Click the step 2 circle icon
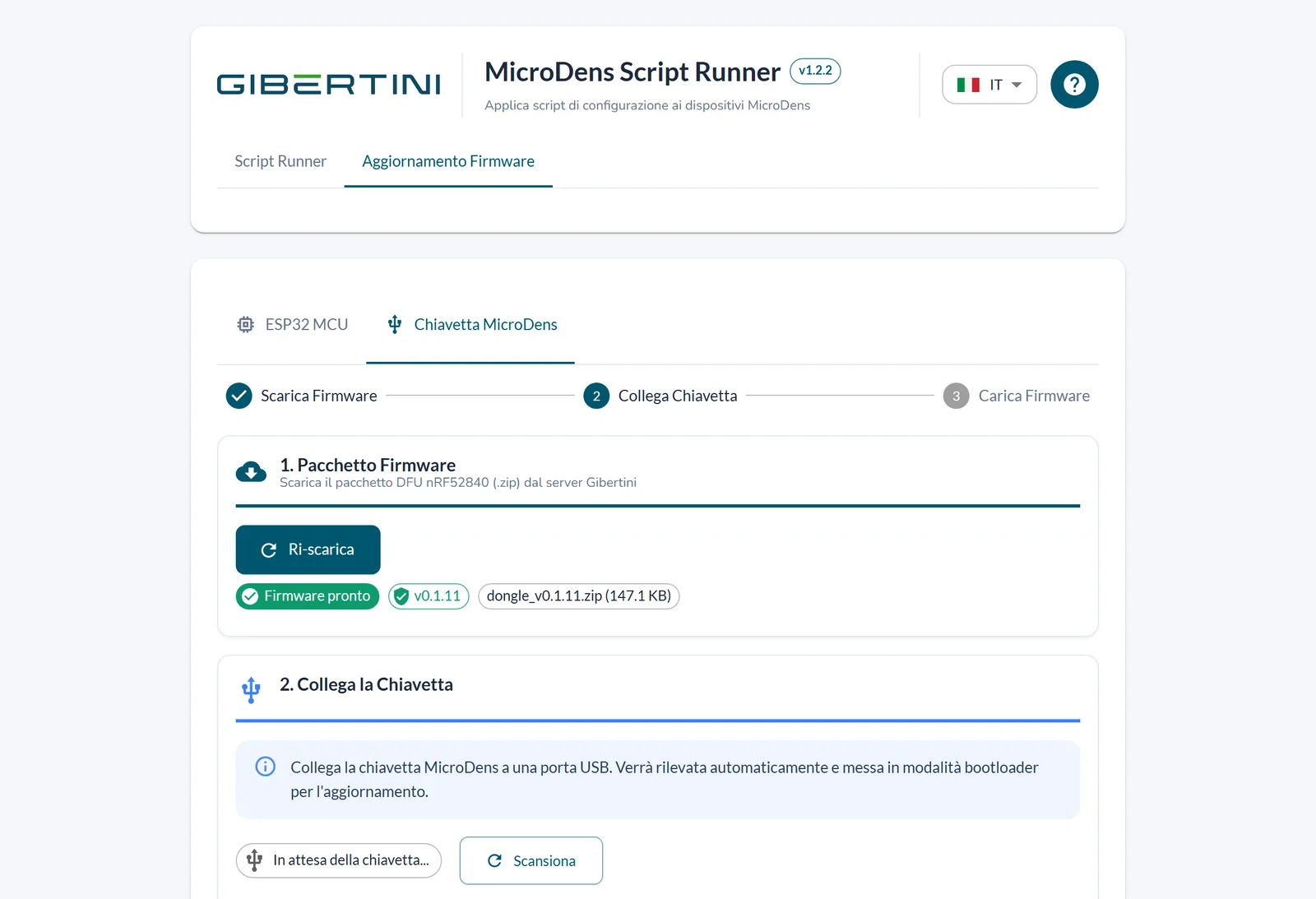Viewport: 1316px width, 899px height. pos(596,396)
